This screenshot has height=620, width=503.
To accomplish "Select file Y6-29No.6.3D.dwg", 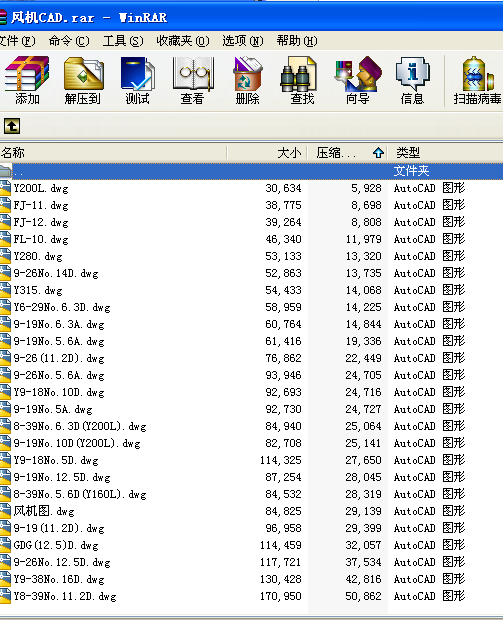I will [62, 307].
